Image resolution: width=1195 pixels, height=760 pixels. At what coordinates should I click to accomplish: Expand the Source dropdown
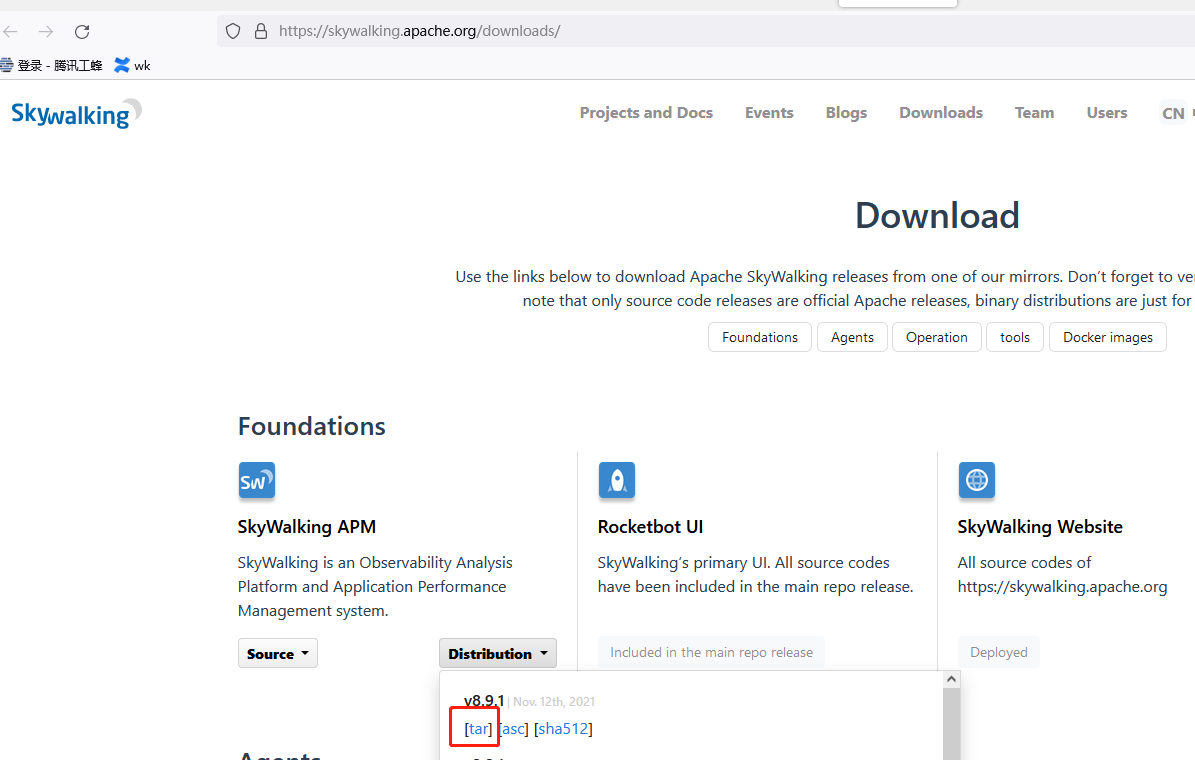pyautogui.click(x=277, y=653)
